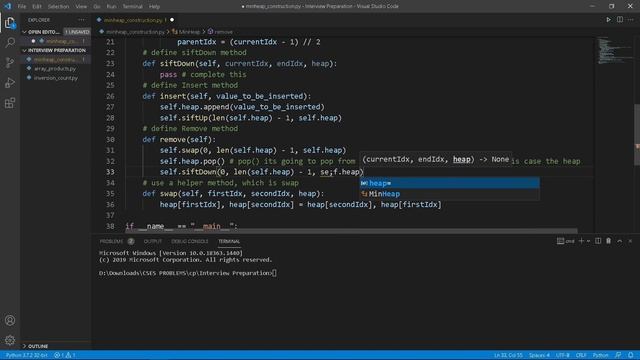
Task: Open the View menu
Action: [81, 7]
